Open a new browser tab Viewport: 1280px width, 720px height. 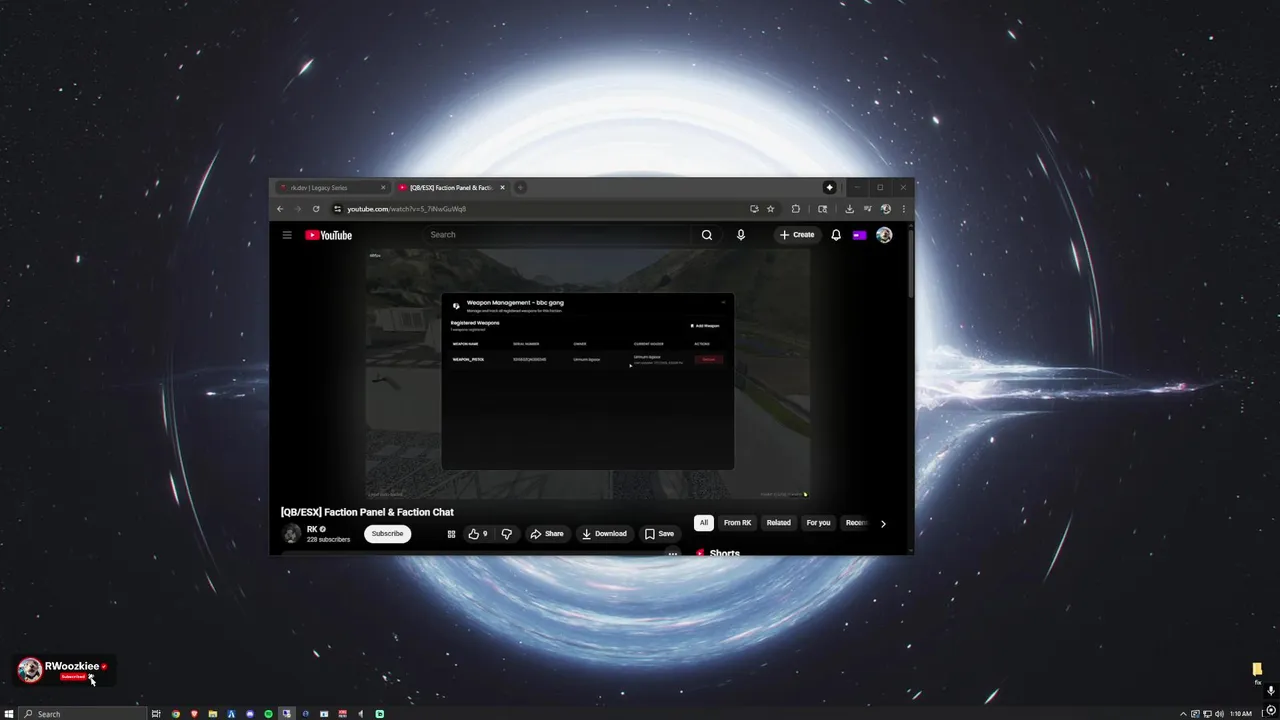pyautogui.click(x=520, y=188)
